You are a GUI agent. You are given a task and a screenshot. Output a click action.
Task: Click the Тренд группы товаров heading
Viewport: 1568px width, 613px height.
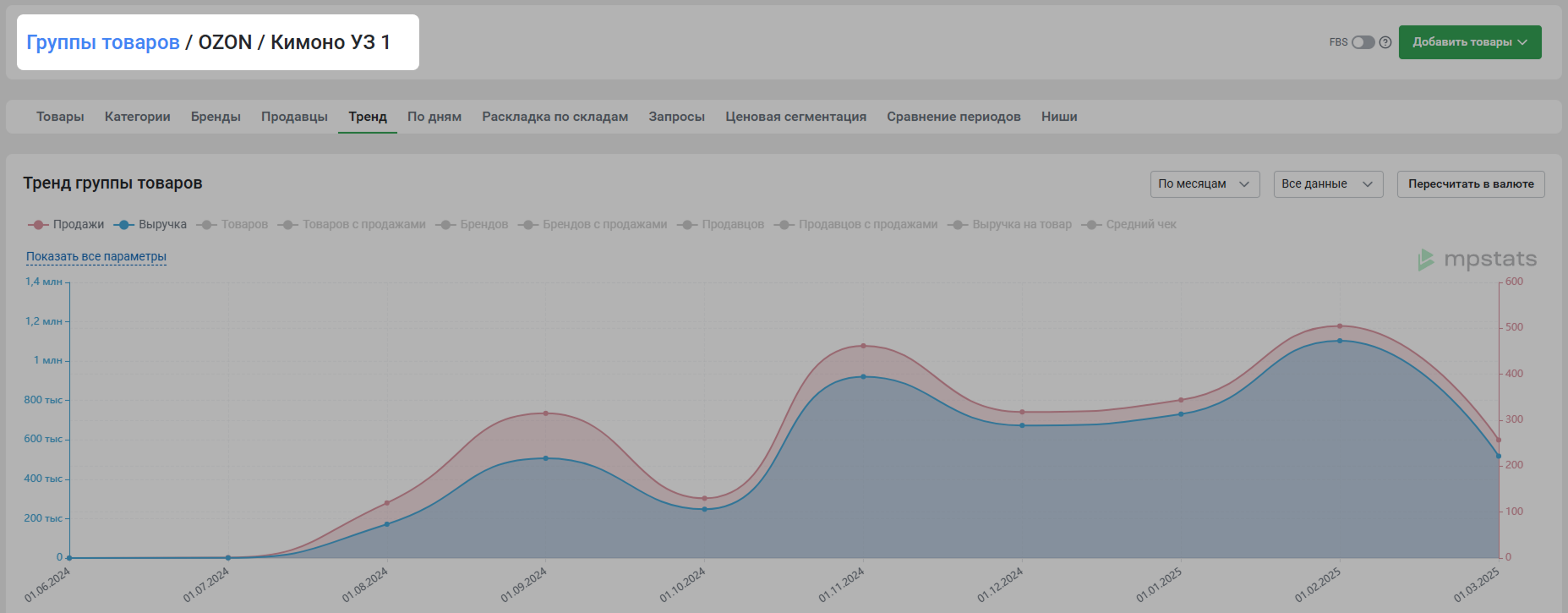click(x=112, y=183)
